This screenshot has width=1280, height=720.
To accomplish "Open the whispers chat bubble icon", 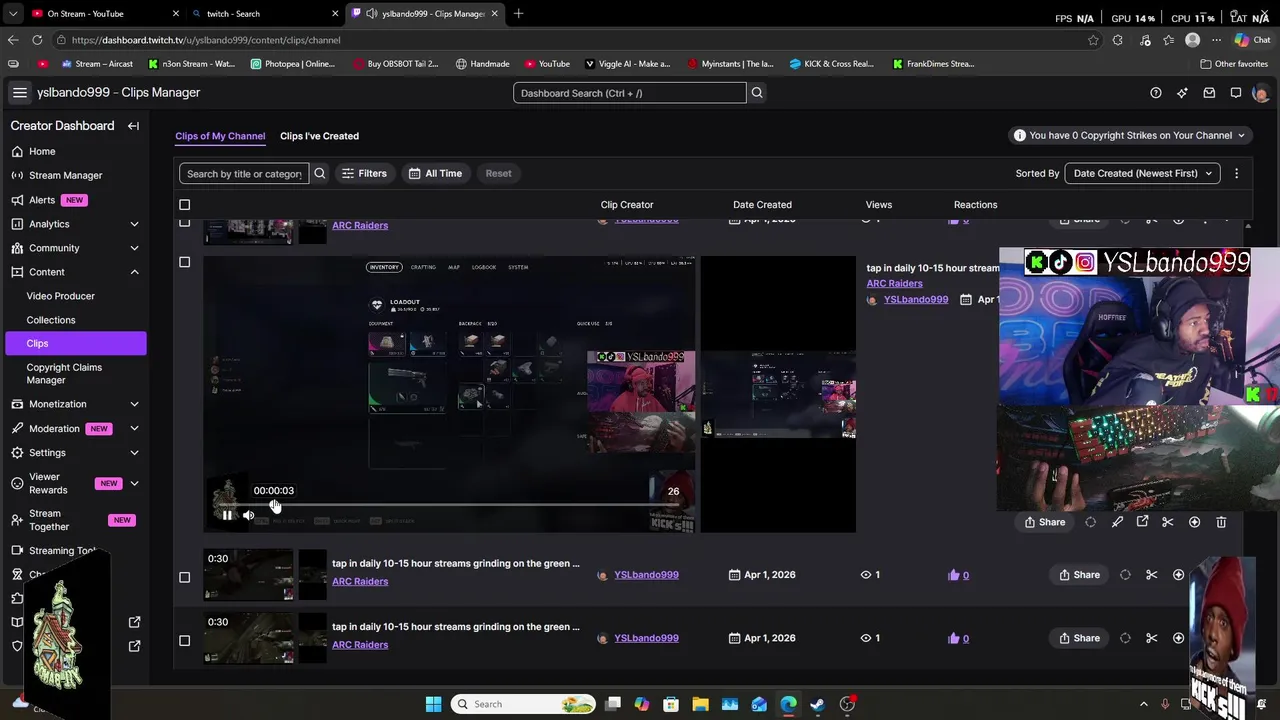I will pos(1236,93).
